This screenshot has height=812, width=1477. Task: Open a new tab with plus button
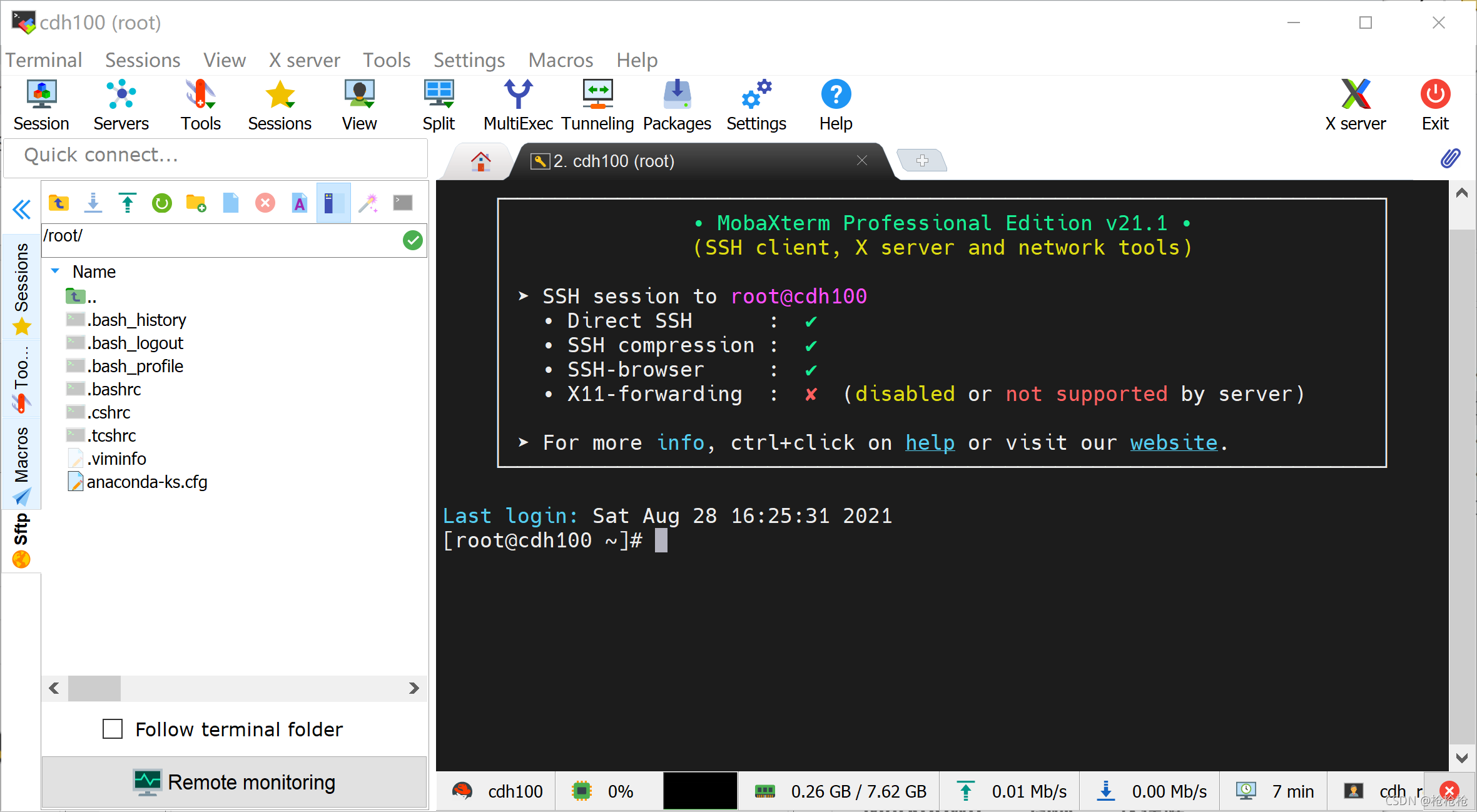(x=922, y=161)
